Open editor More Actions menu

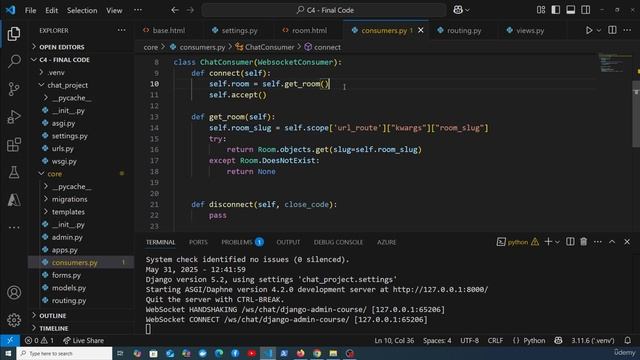tap(627, 30)
